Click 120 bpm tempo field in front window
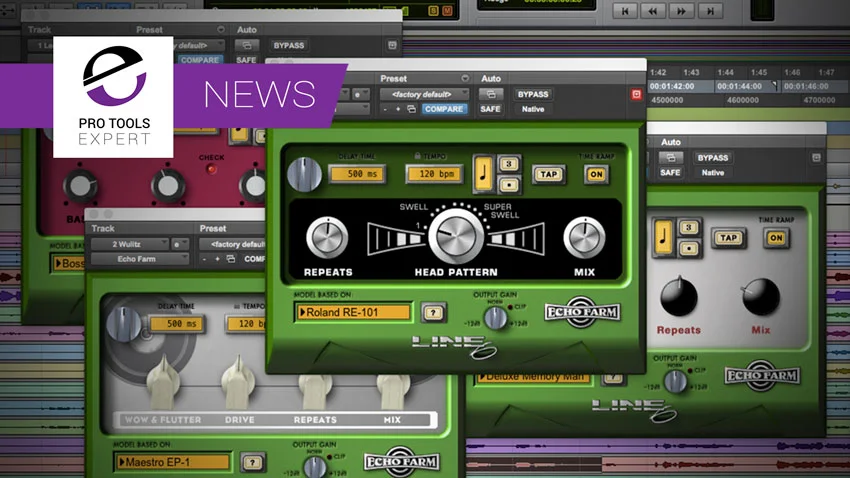This screenshot has height=478, width=850. tap(434, 175)
